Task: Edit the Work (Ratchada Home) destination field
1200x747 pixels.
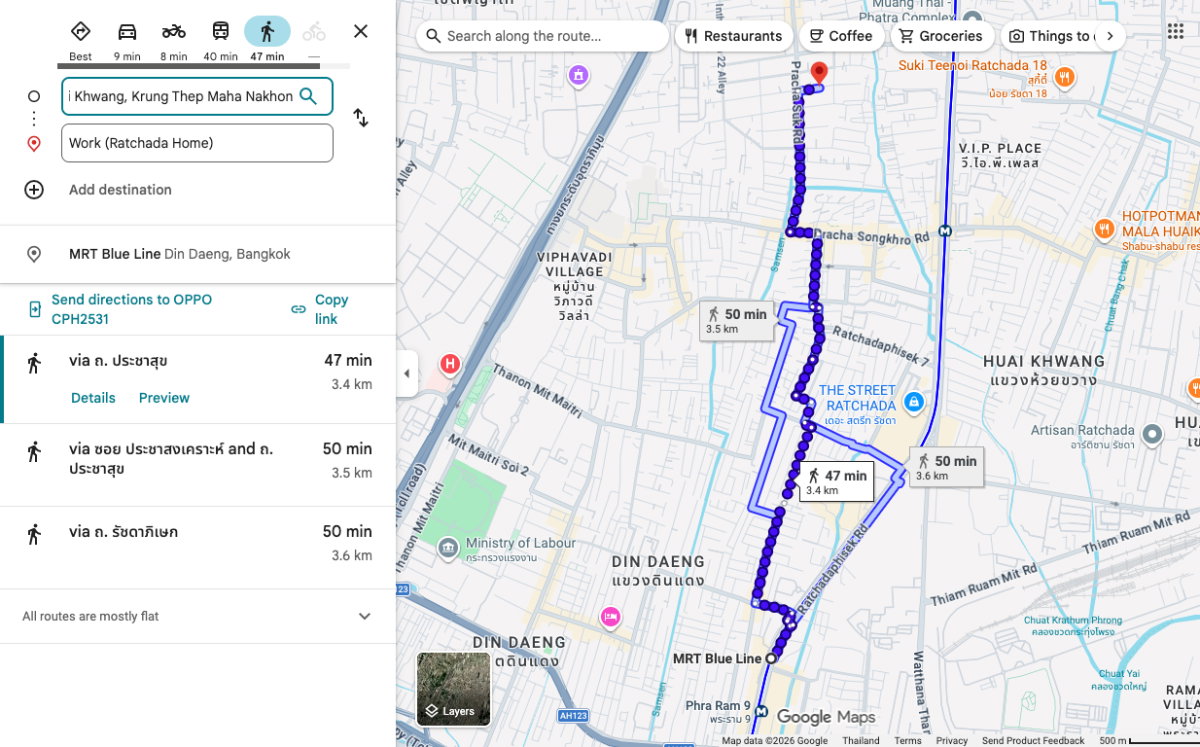Action: [x=197, y=143]
